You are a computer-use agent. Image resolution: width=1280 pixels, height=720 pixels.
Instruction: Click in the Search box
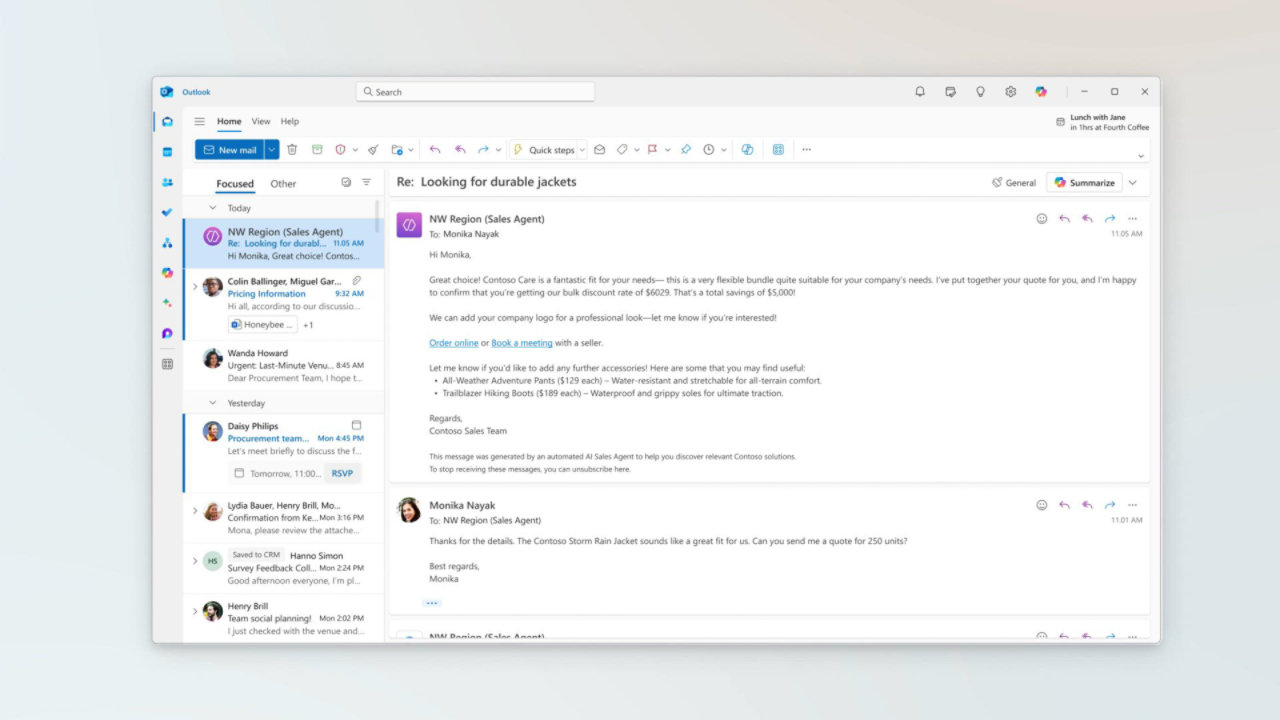pos(475,92)
